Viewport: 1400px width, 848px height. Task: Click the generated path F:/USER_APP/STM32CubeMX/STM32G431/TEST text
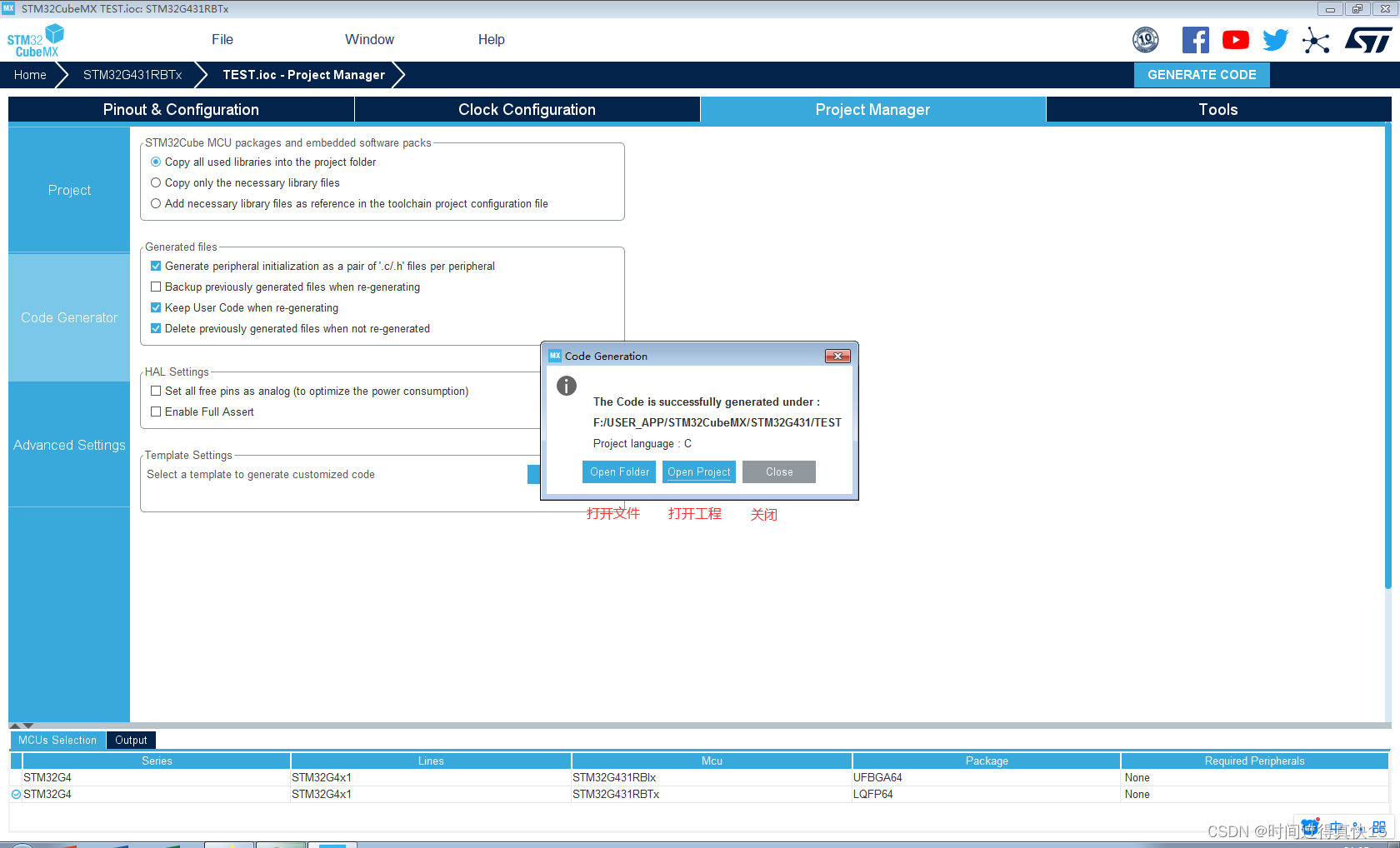click(x=717, y=422)
